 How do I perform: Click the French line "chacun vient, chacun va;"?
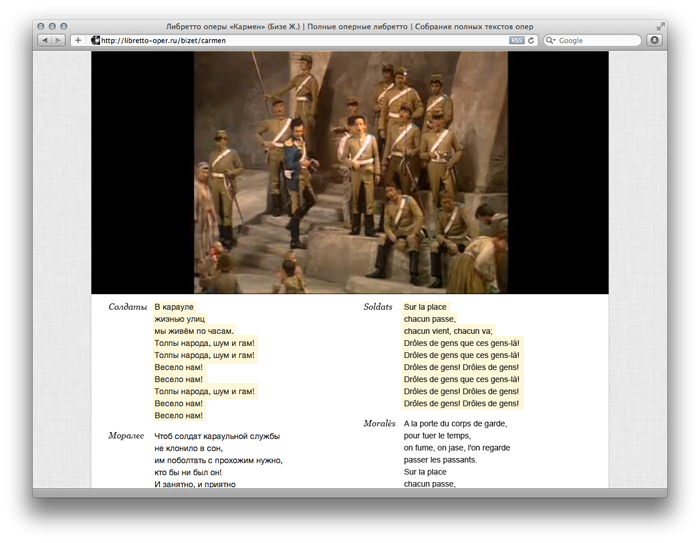(x=448, y=331)
